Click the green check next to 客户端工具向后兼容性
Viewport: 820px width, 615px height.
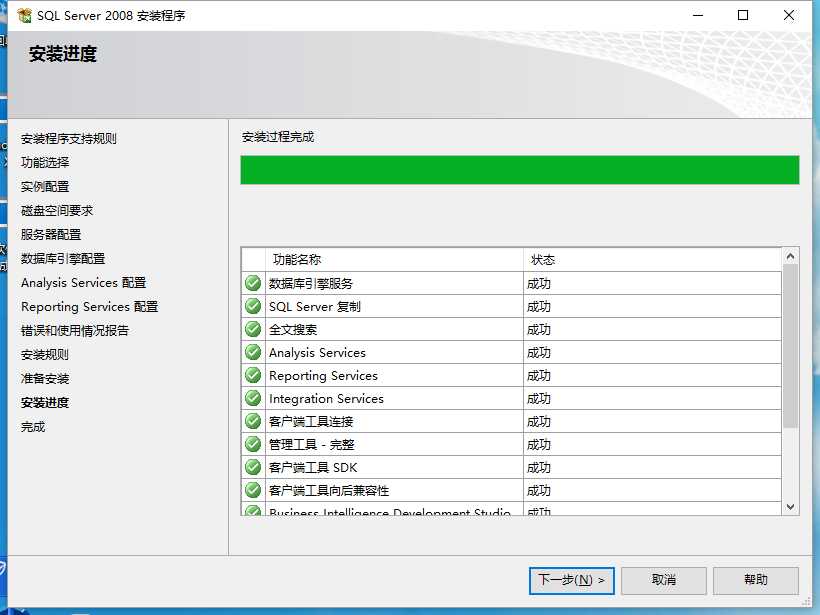[x=253, y=490]
